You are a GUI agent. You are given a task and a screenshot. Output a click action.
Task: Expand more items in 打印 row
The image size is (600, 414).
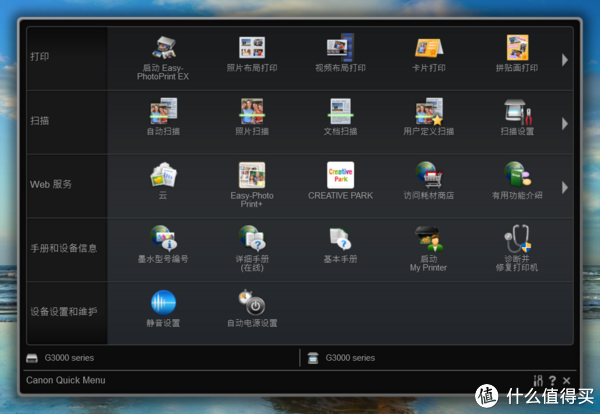[x=565, y=60]
